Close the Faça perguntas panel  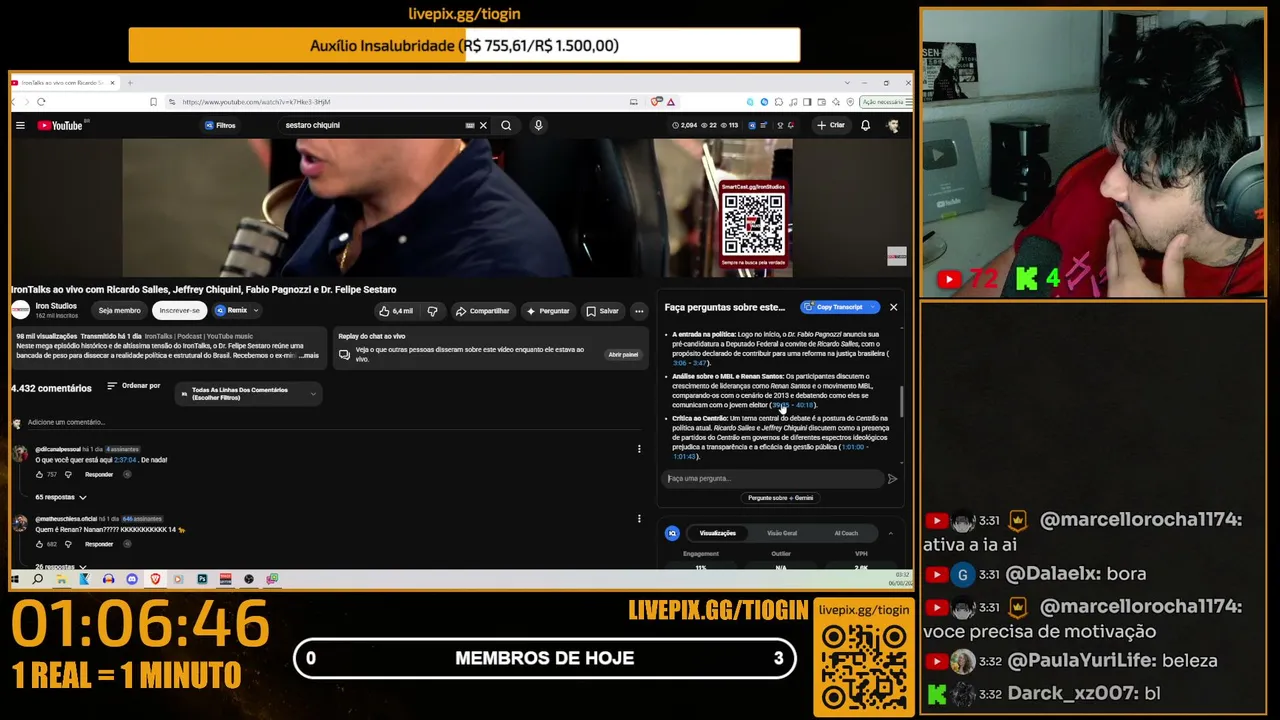[893, 307]
